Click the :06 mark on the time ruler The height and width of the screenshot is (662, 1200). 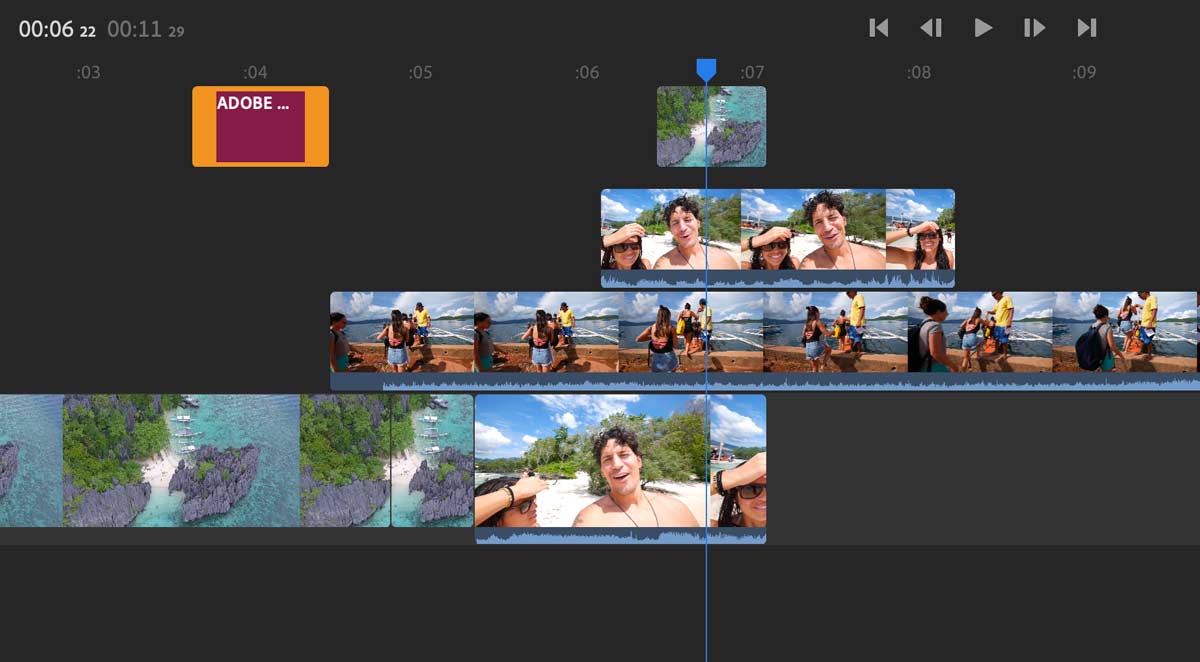[587, 72]
